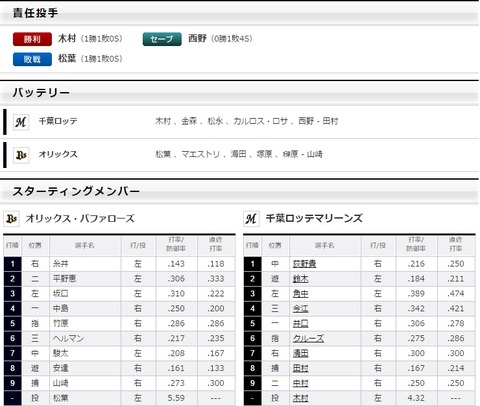Open player link 井口
Screen dimensions: 480x406
click(x=300, y=323)
